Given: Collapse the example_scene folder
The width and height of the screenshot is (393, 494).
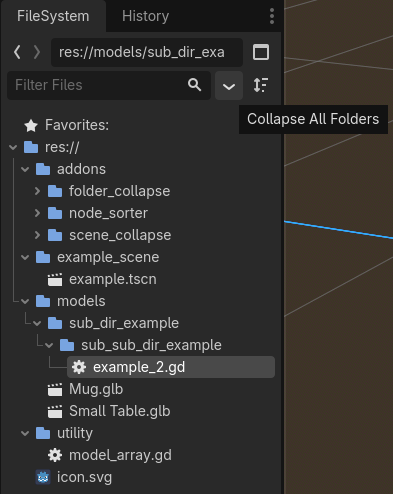Looking at the screenshot, I should [25, 257].
